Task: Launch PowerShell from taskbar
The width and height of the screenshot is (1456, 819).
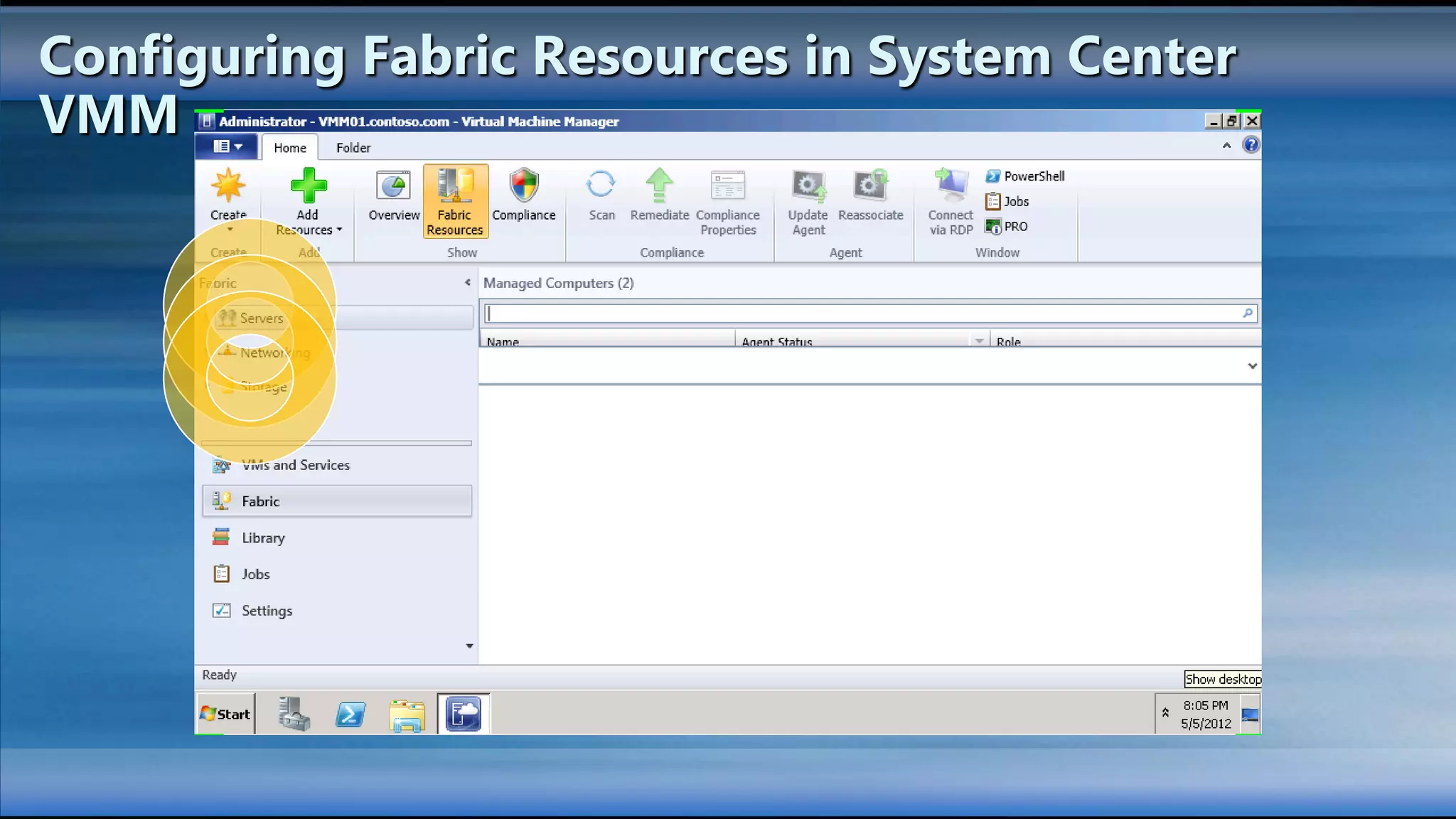Action: [x=350, y=714]
